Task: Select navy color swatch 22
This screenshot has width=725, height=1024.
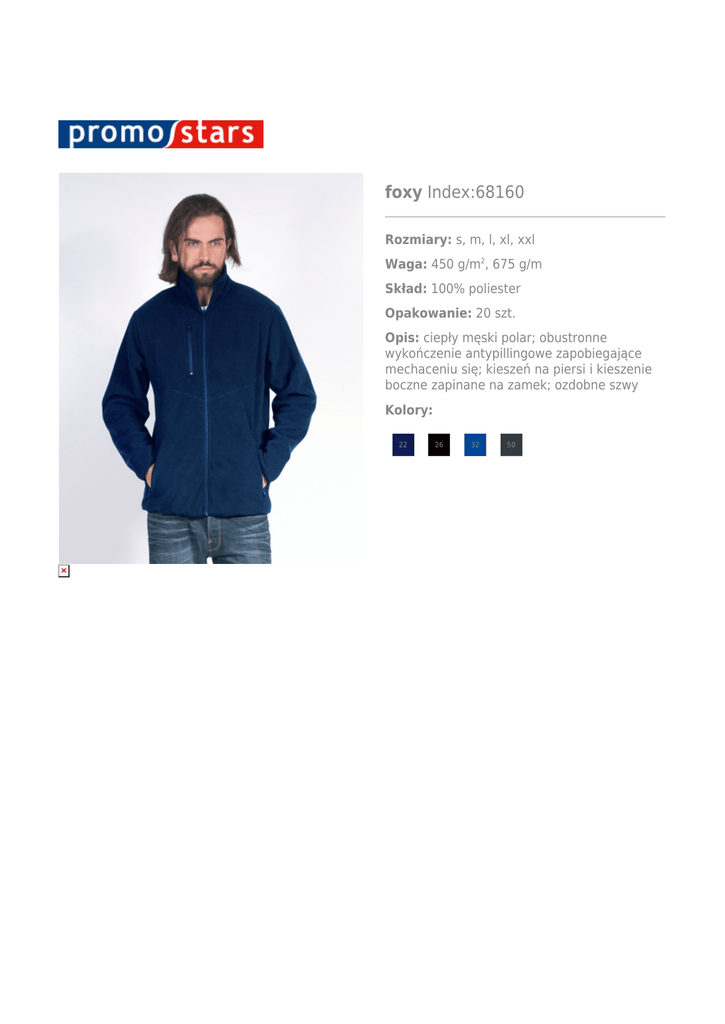Action: click(x=403, y=445)
